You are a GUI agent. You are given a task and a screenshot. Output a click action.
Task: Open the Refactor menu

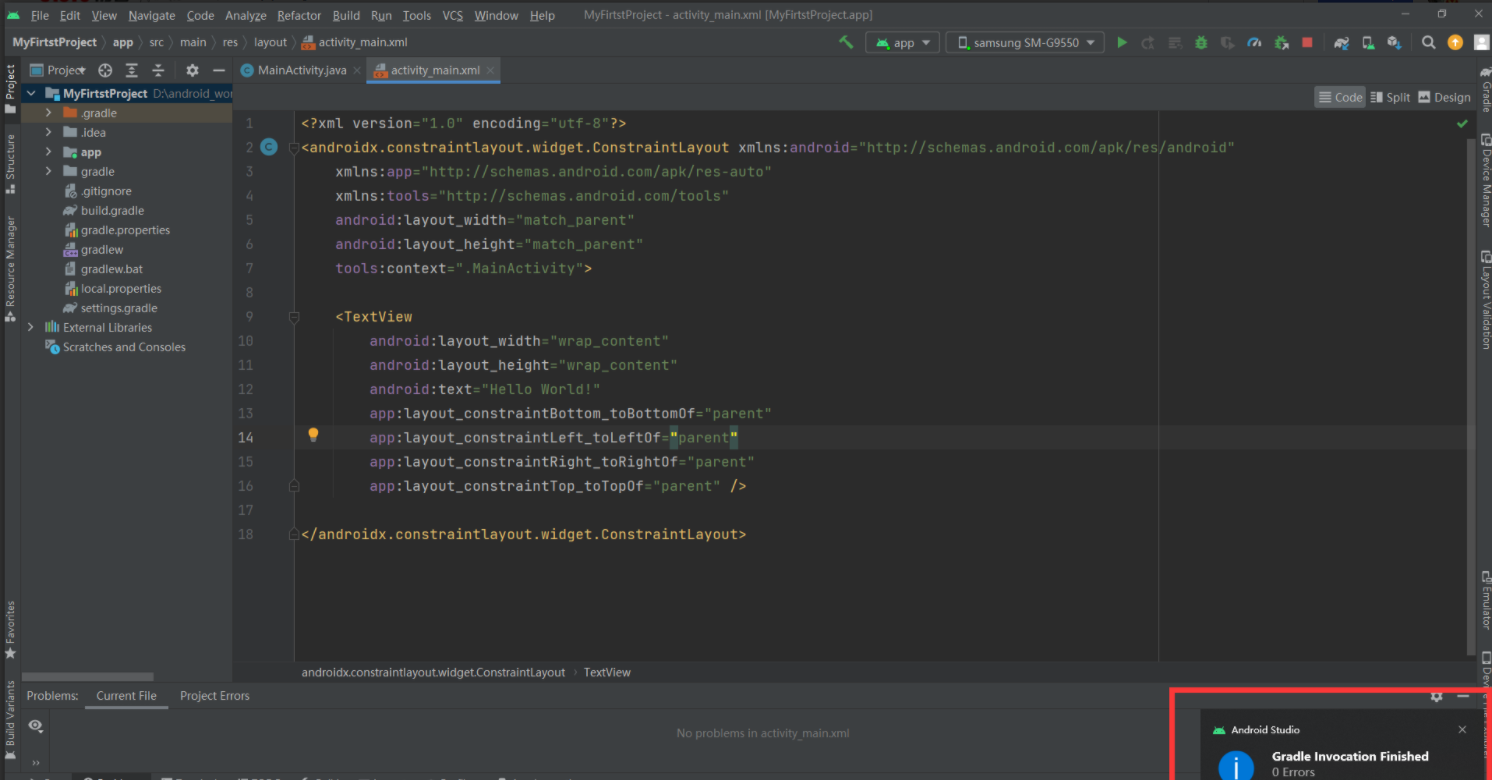pyautogui.click(x=299, y=15)
